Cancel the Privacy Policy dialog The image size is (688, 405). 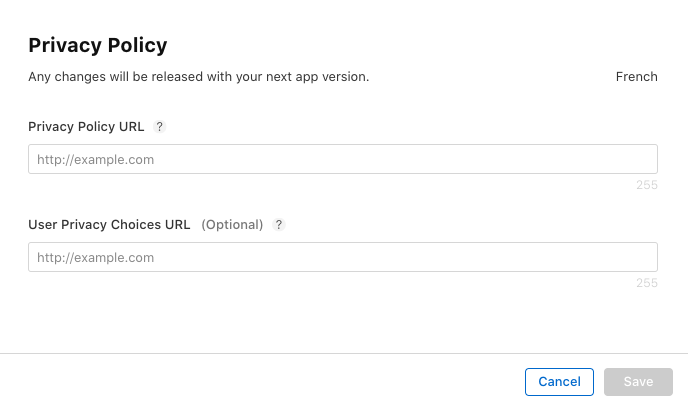coord(559,382)
